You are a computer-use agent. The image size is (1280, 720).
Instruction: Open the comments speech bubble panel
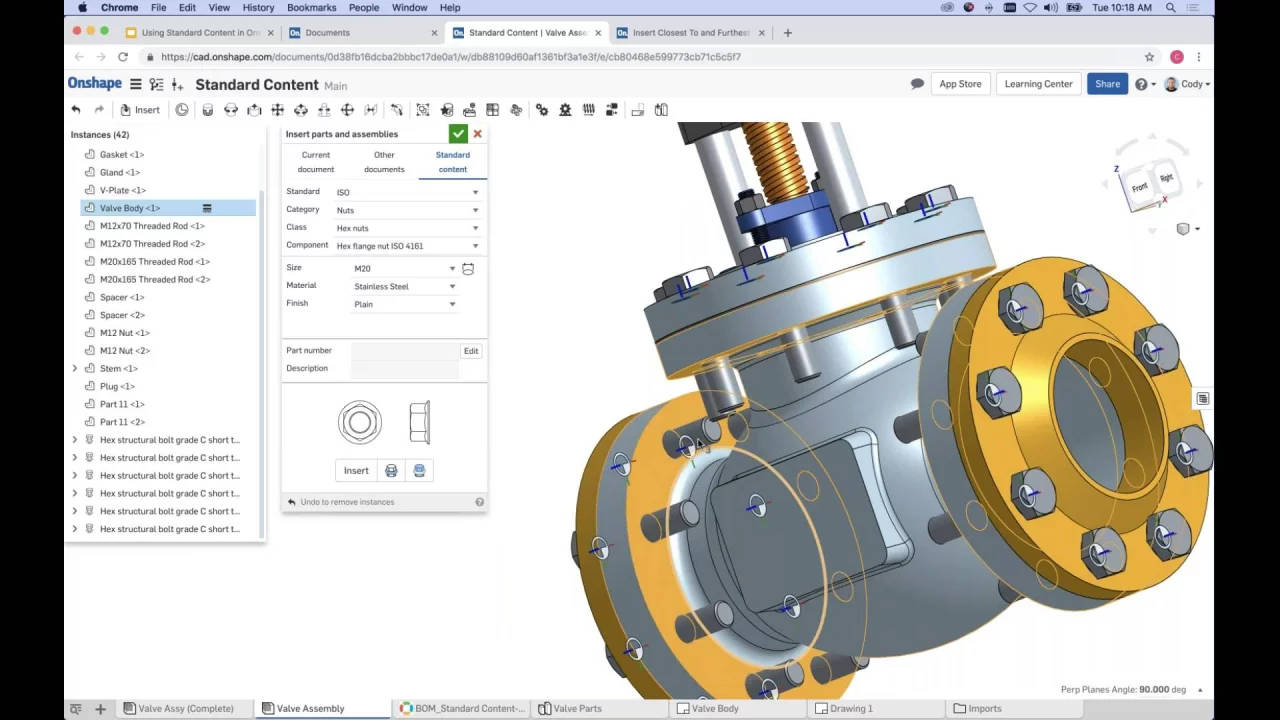pyautogui.click(x=917, y=84)
